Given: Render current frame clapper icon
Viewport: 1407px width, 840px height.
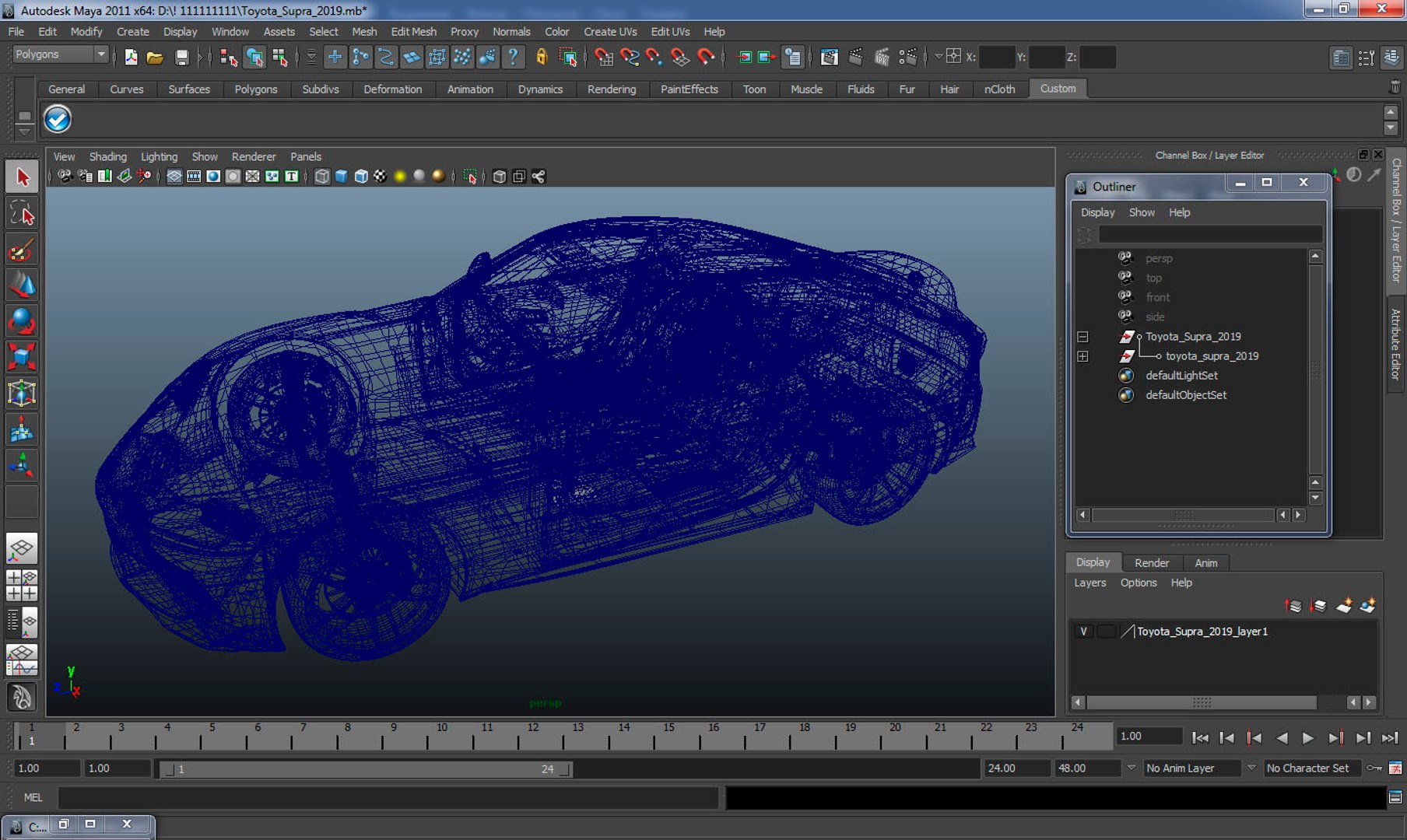Looking at the screenshot, I should pyautogui.click(x=855, y=57).
